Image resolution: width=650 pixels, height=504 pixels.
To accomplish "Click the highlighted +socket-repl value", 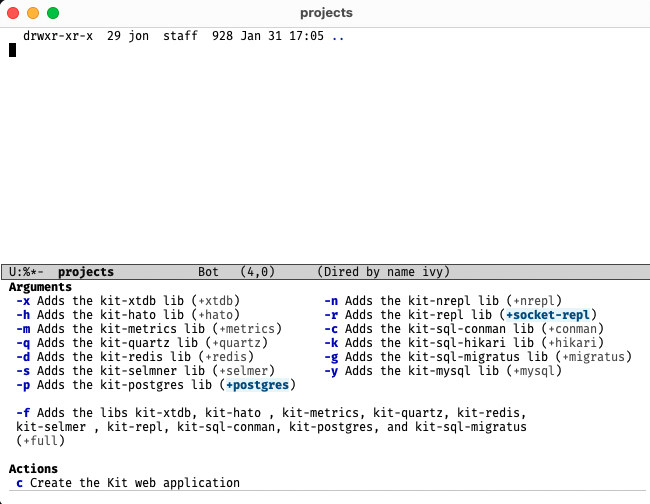I will click(x=548, y=315).
